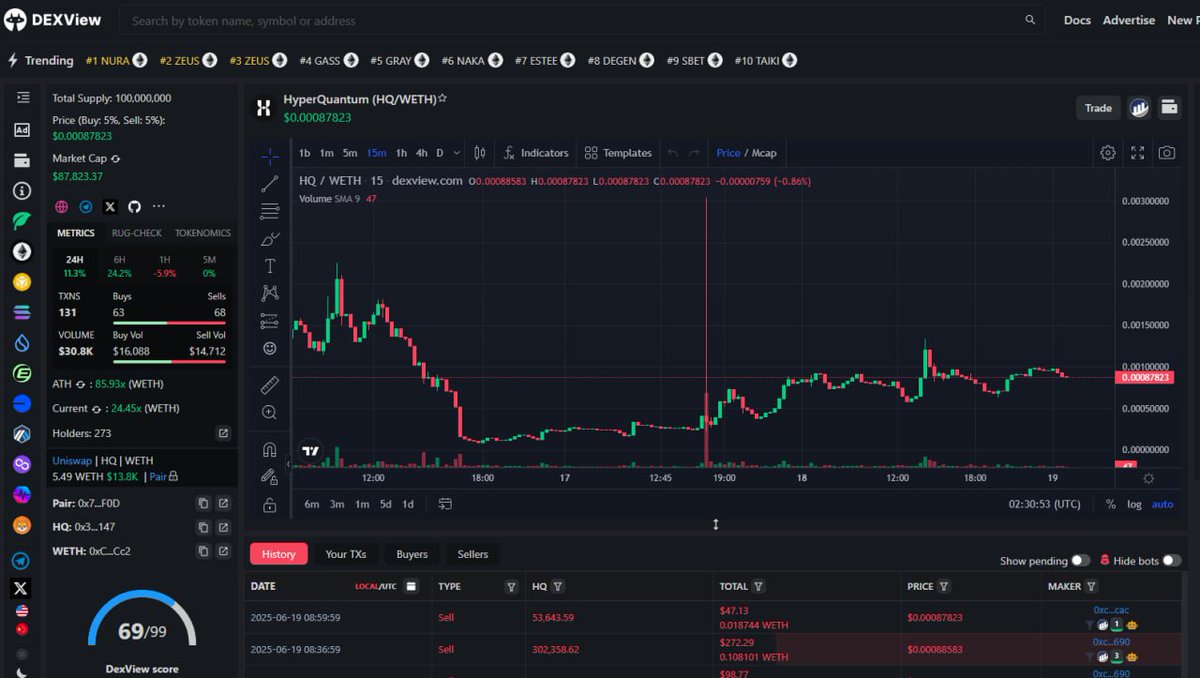The width and height of the screenshot is (1200, 678).
Task: Filter the MAKER column
Action: 1091,587
